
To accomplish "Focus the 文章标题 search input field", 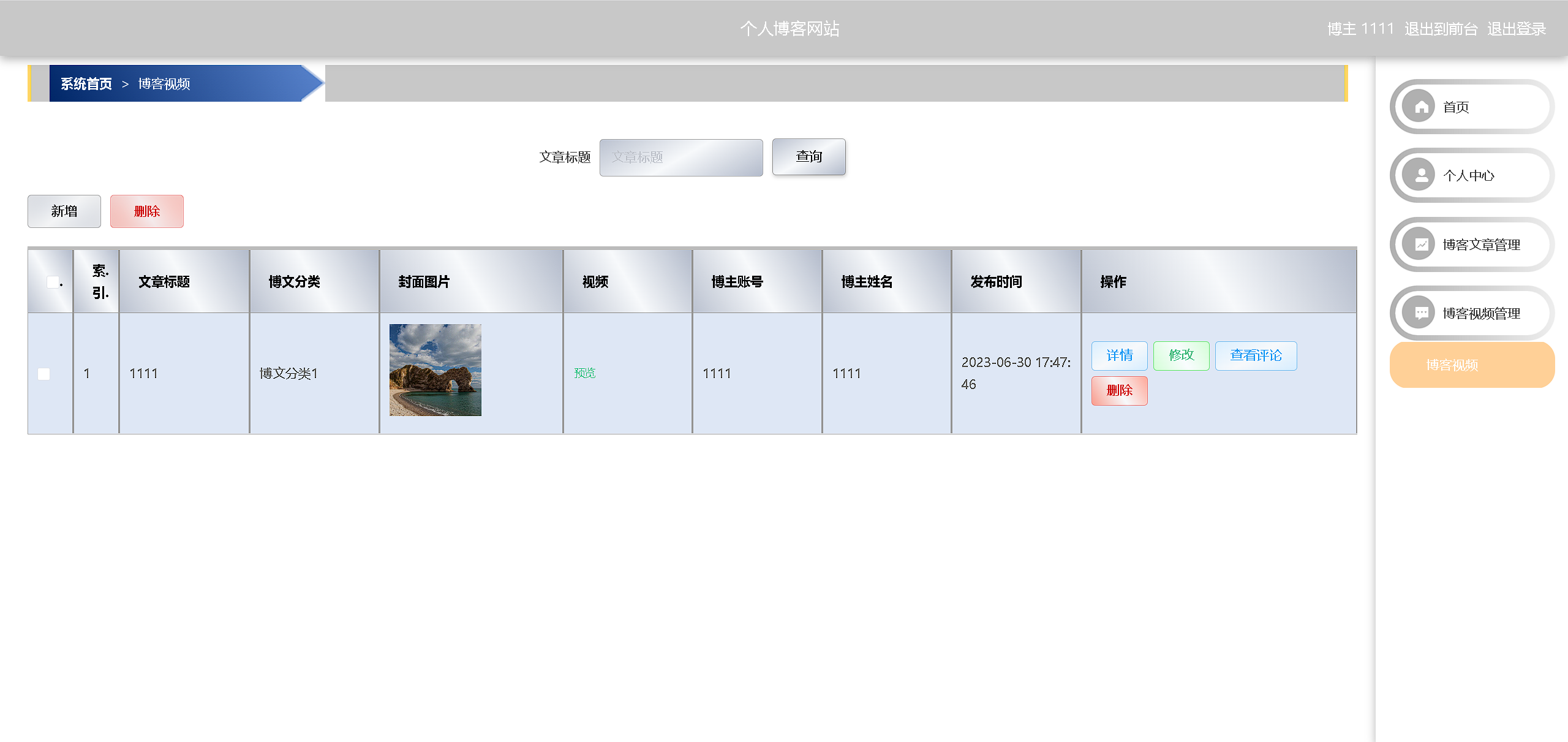I will (680, 157).
